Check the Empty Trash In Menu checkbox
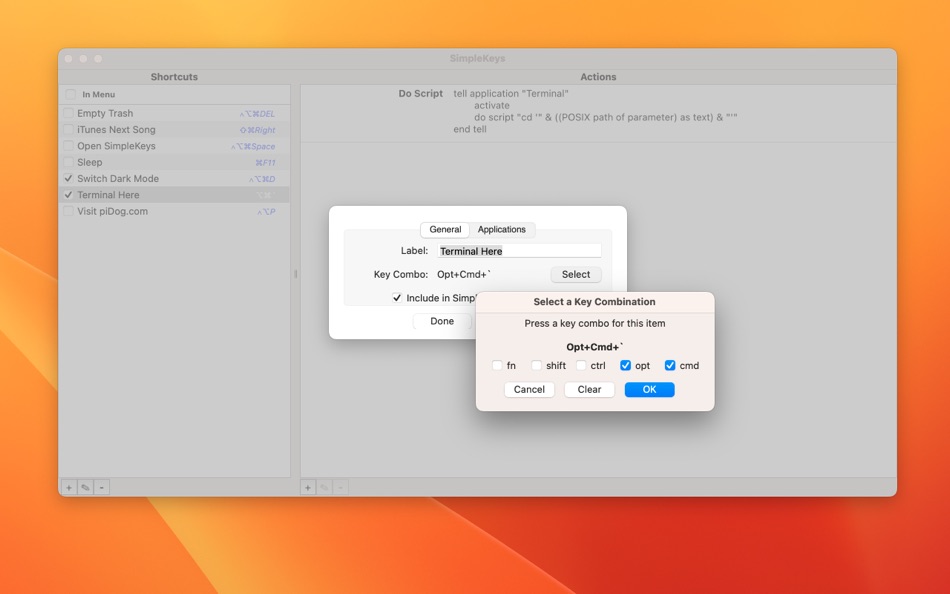This screenshot has height=594, width=950. (x=68, y=113)
